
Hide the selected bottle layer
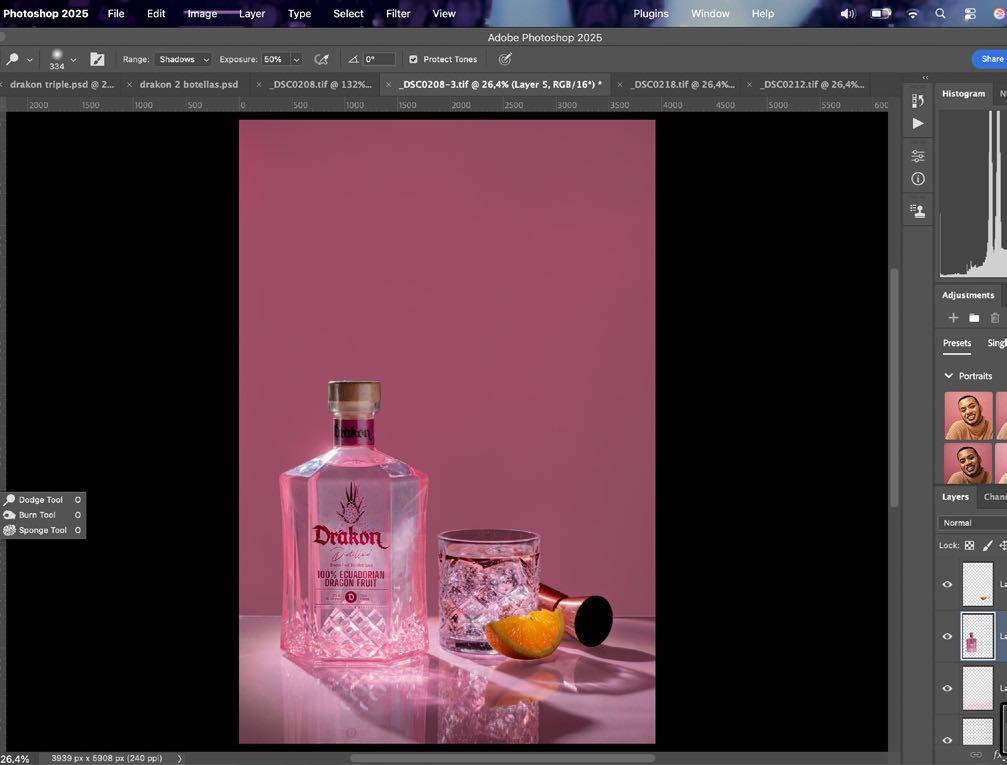point(947,637)
